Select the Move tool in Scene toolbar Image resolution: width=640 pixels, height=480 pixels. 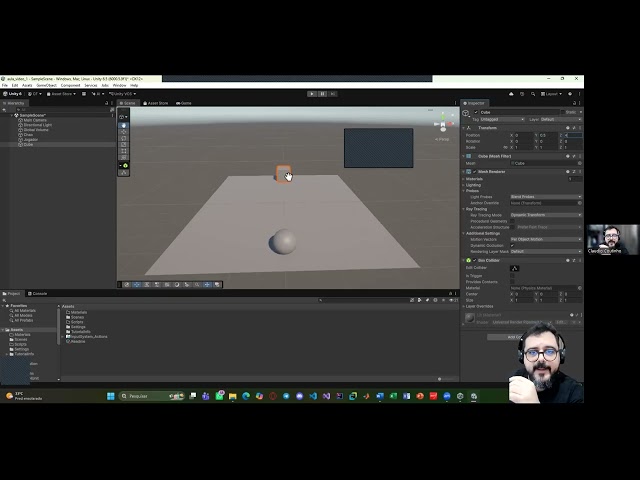[x=124, y=132]
